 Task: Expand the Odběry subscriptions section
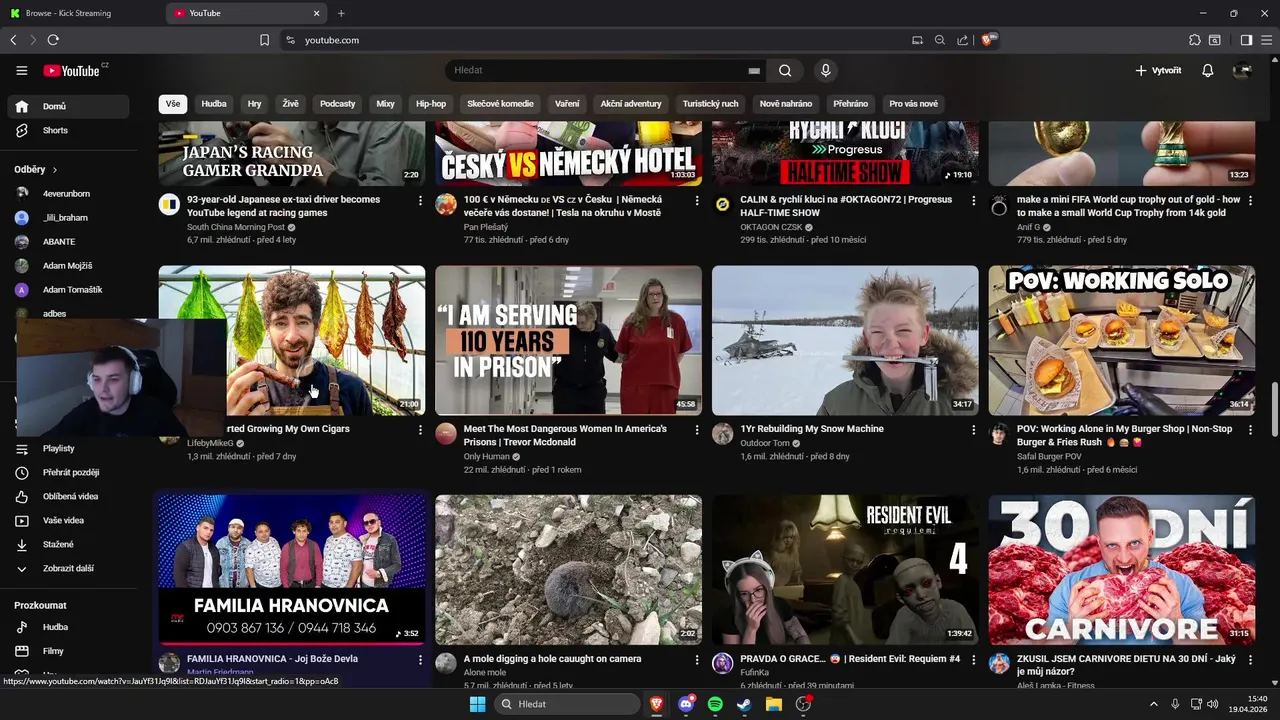coord(36,170)
